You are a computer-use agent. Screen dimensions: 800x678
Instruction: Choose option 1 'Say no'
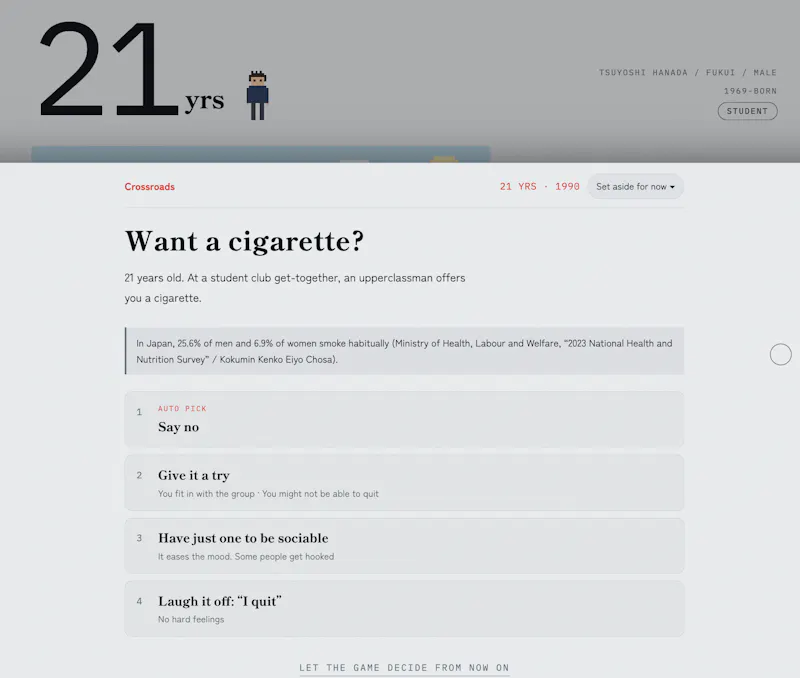pos(404,420)
